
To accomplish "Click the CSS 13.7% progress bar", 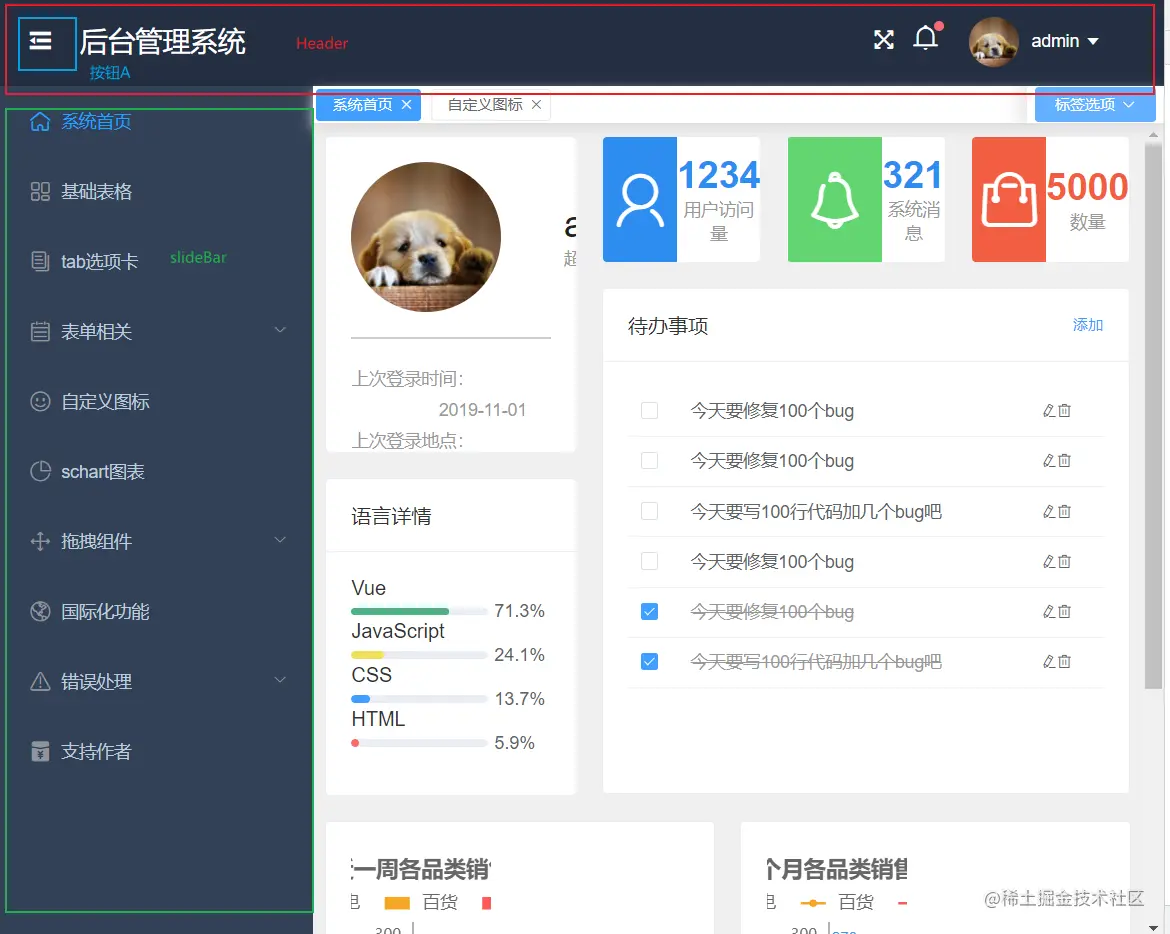I will (419, 699).
